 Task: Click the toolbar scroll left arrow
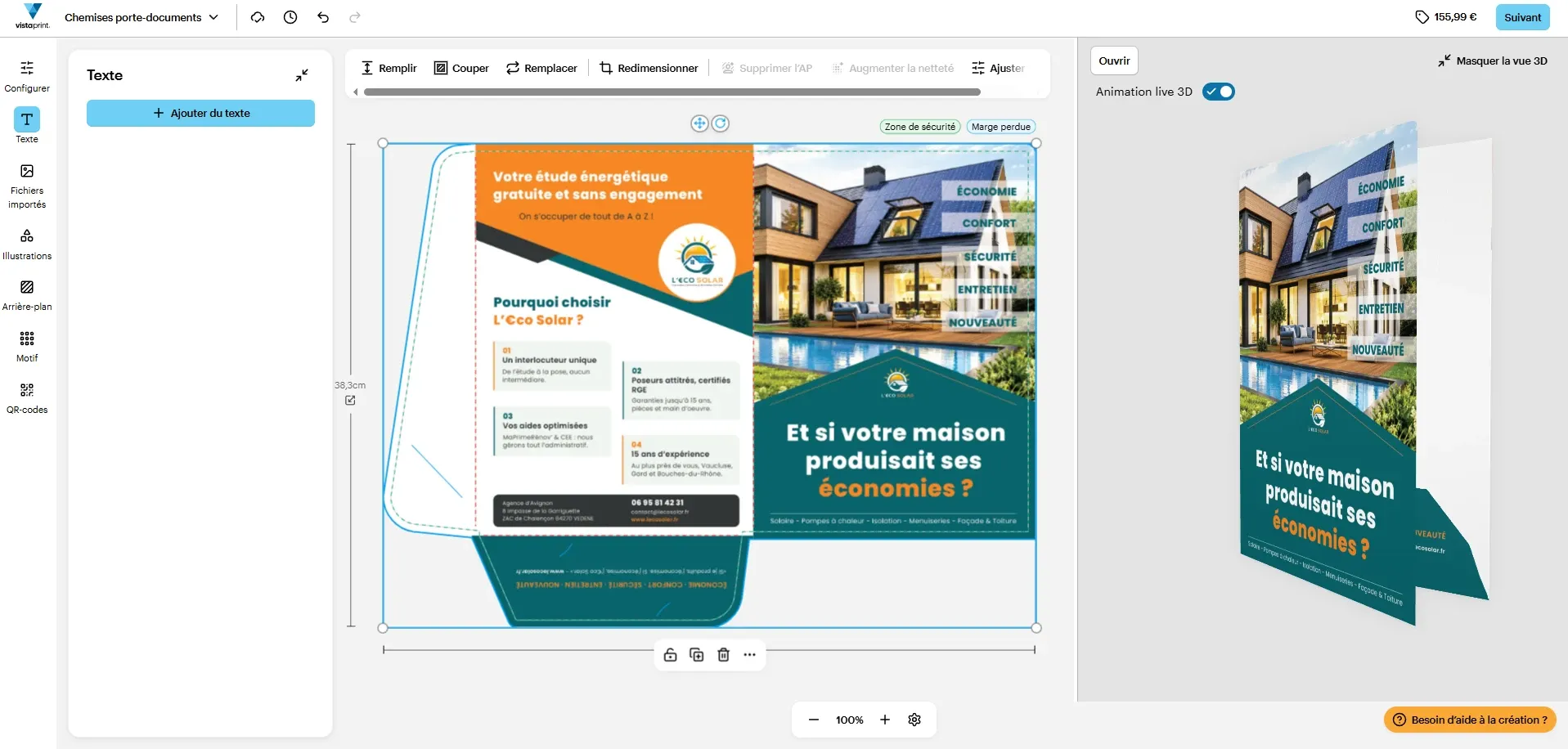pos(355,92)
